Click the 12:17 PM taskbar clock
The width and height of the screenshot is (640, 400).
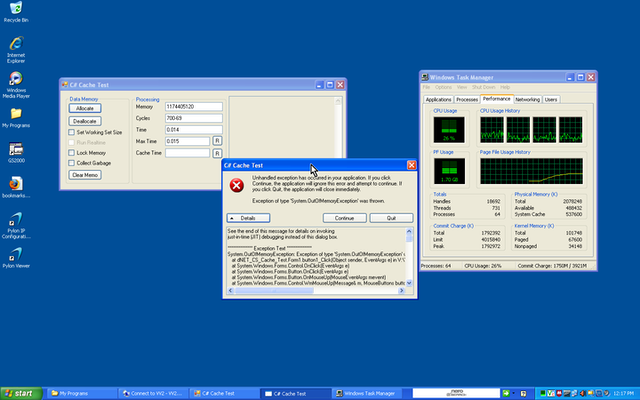(x=623, y=393)
